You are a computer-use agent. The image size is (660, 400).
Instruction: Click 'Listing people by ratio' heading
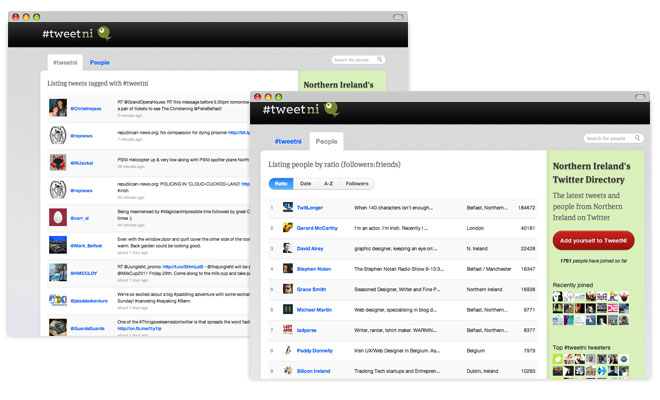[334, 164]
